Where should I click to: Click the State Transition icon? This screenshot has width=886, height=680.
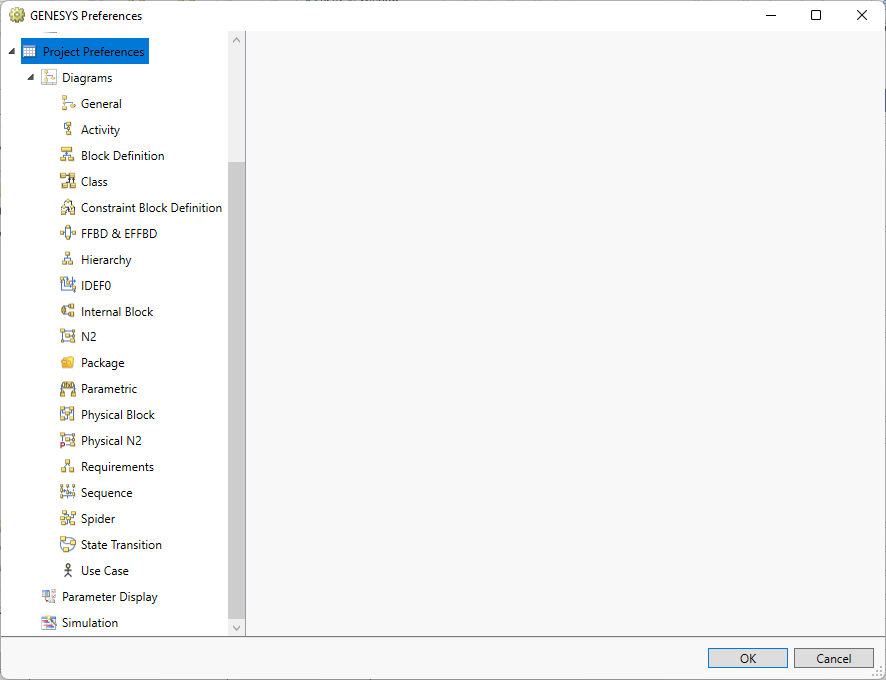tap(68, 545)
